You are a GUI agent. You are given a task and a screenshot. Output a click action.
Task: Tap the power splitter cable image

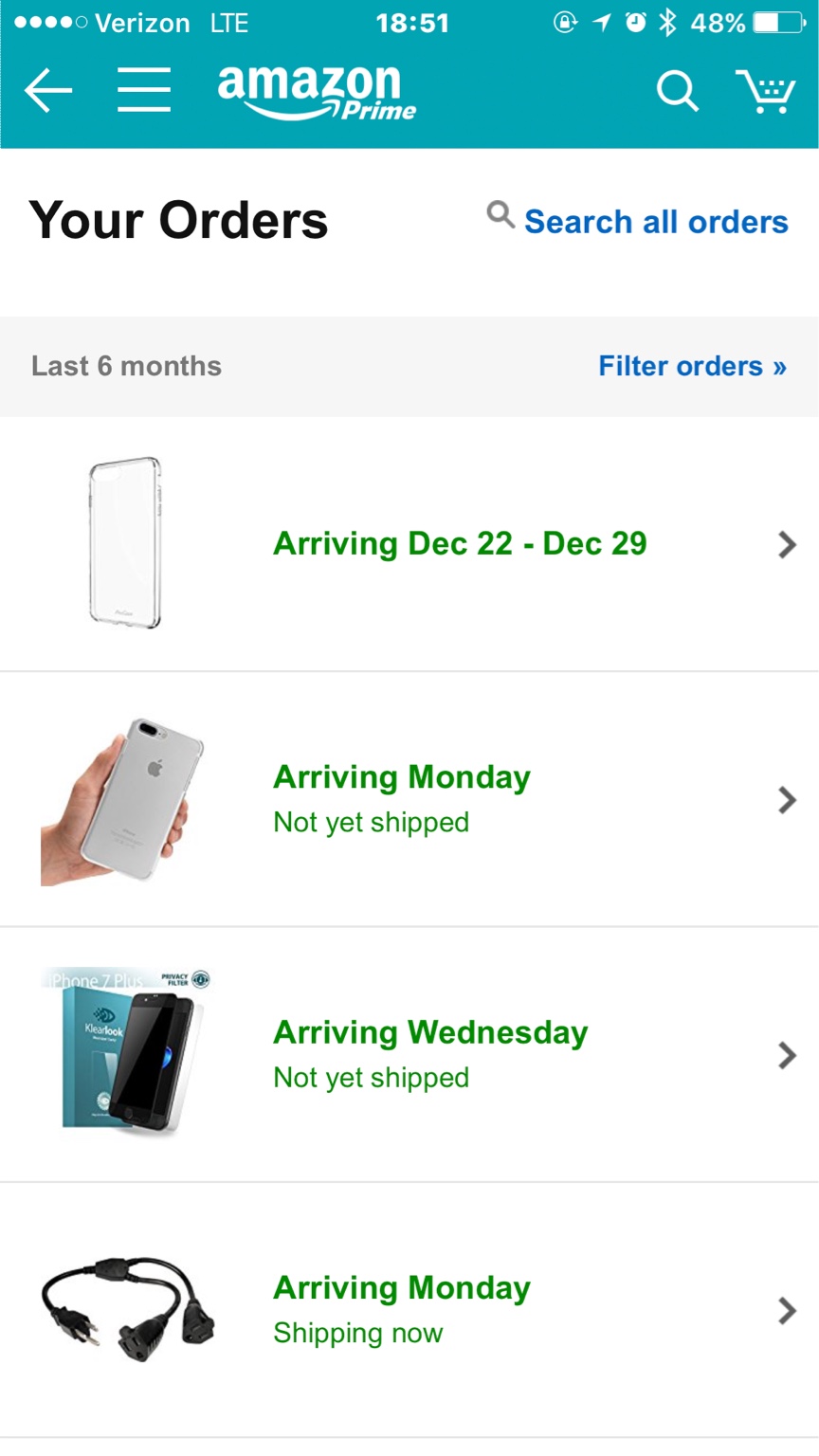pyautogui.click(x=128, y=1310)
